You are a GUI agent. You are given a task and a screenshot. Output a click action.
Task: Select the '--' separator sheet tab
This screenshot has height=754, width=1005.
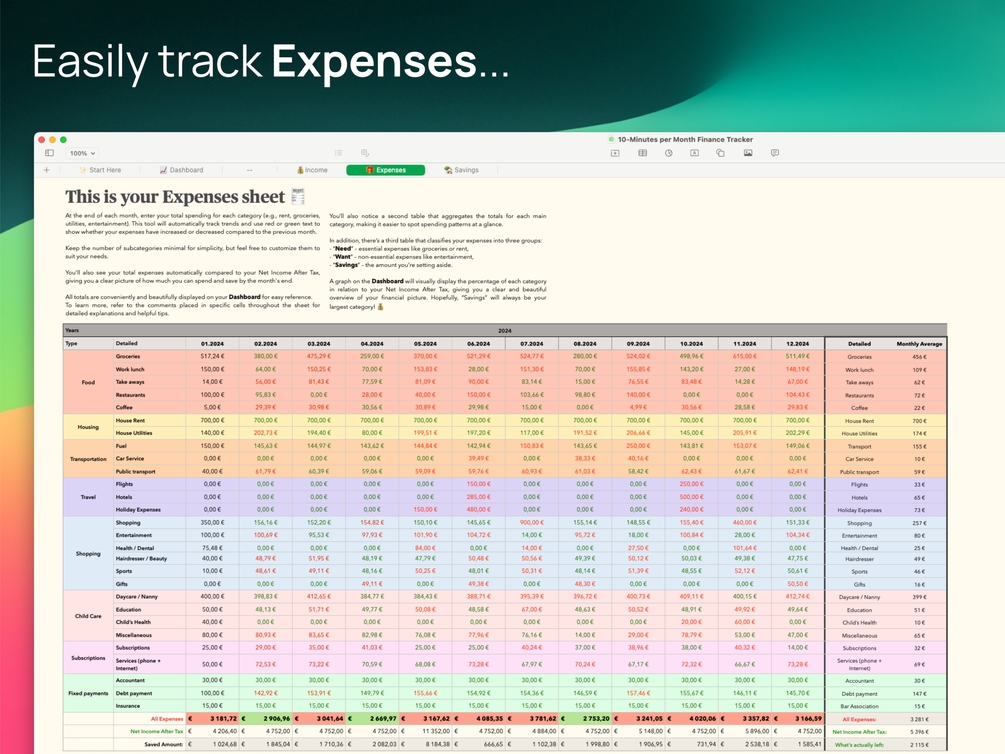pyautogui.click(x=249, y=170)
